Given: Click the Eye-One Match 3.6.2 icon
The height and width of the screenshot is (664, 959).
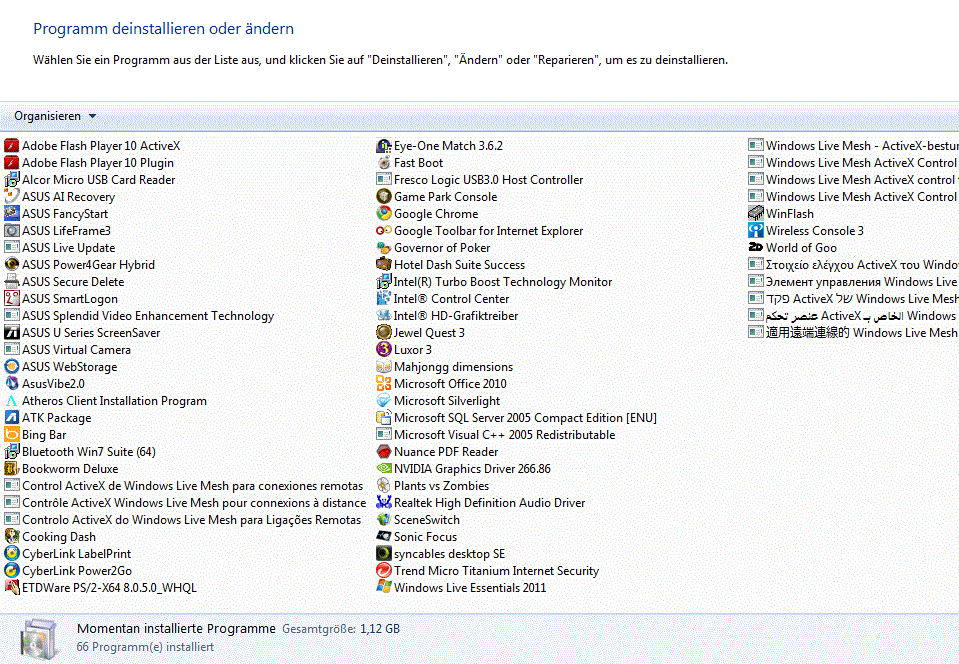Looking at the screenshot, I should 383,146.
